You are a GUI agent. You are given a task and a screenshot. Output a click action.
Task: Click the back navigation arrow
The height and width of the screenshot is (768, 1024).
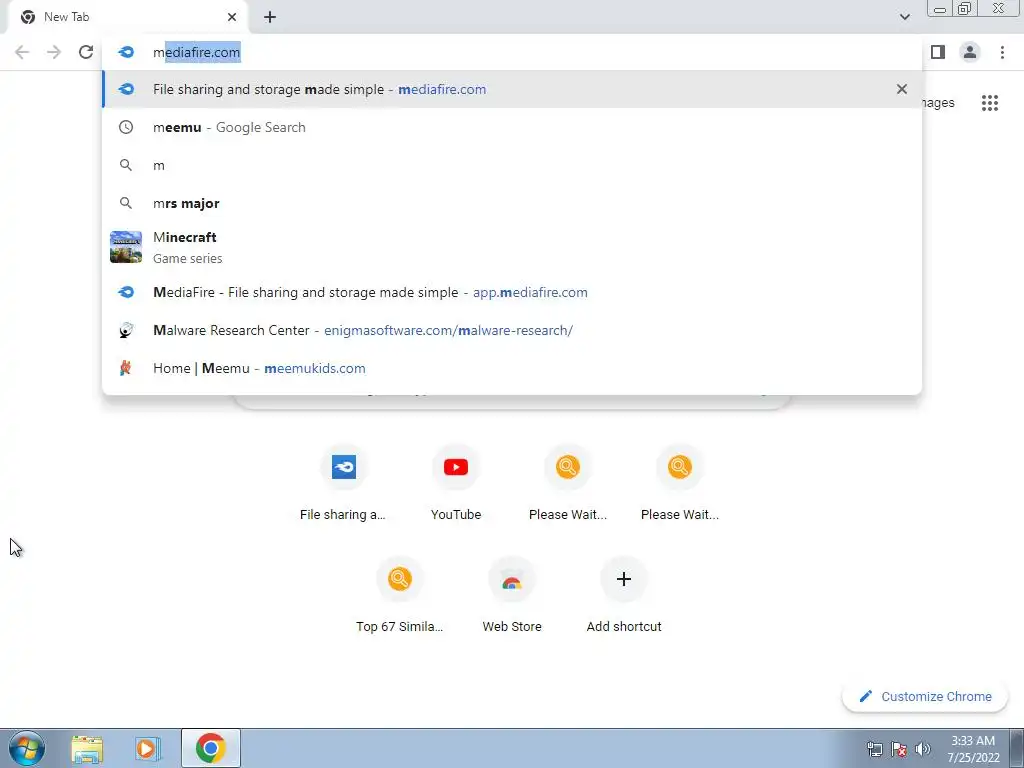pos(22,52)
